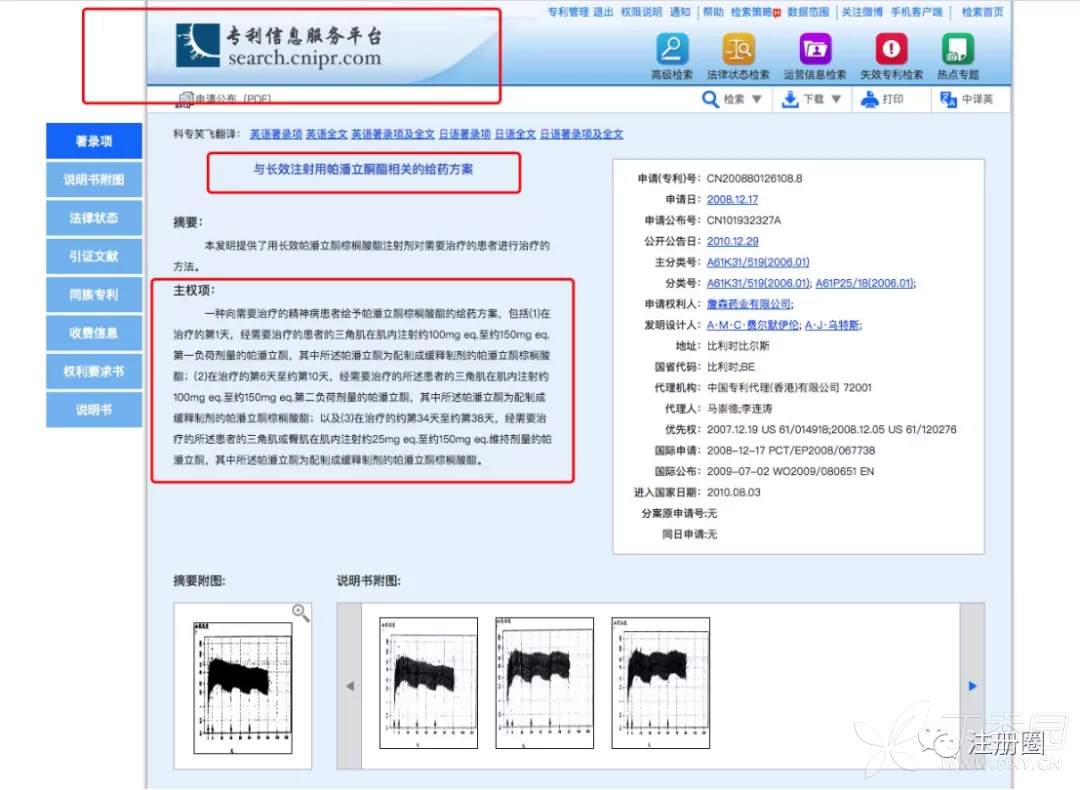Click 检索首页 in the top menu

(982, 12)
